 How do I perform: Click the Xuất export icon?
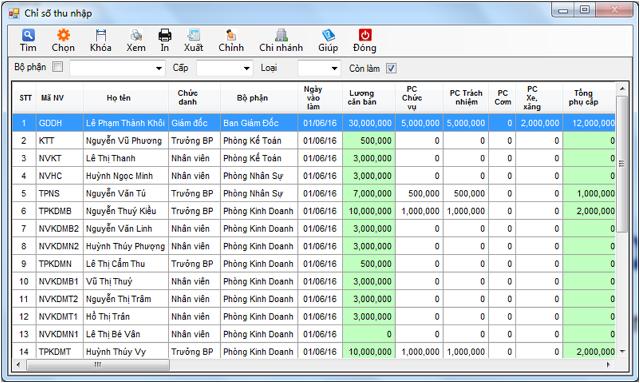tap(193, 35)
